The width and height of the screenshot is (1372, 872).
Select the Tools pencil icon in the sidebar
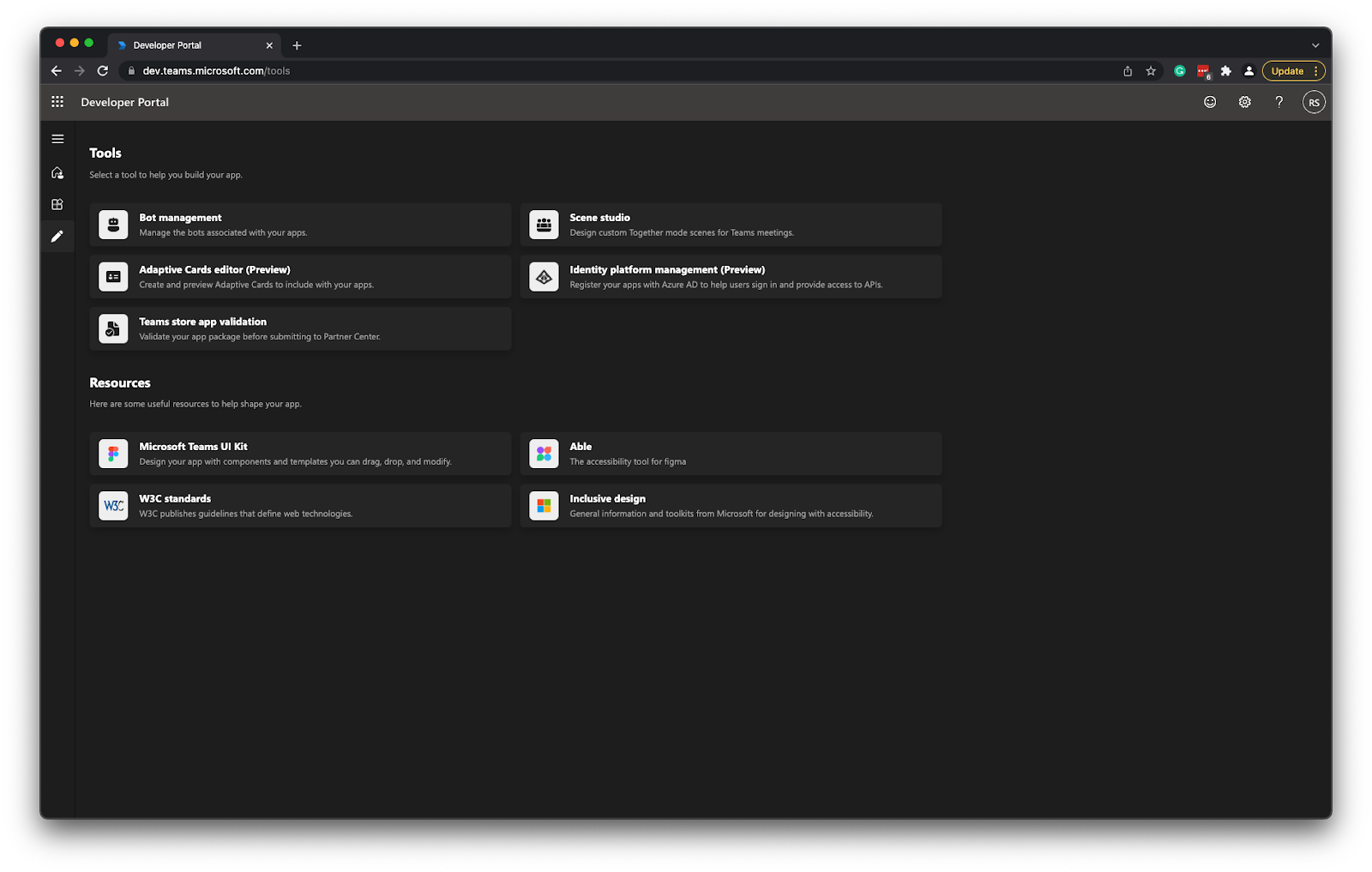(x=57, y=236)
